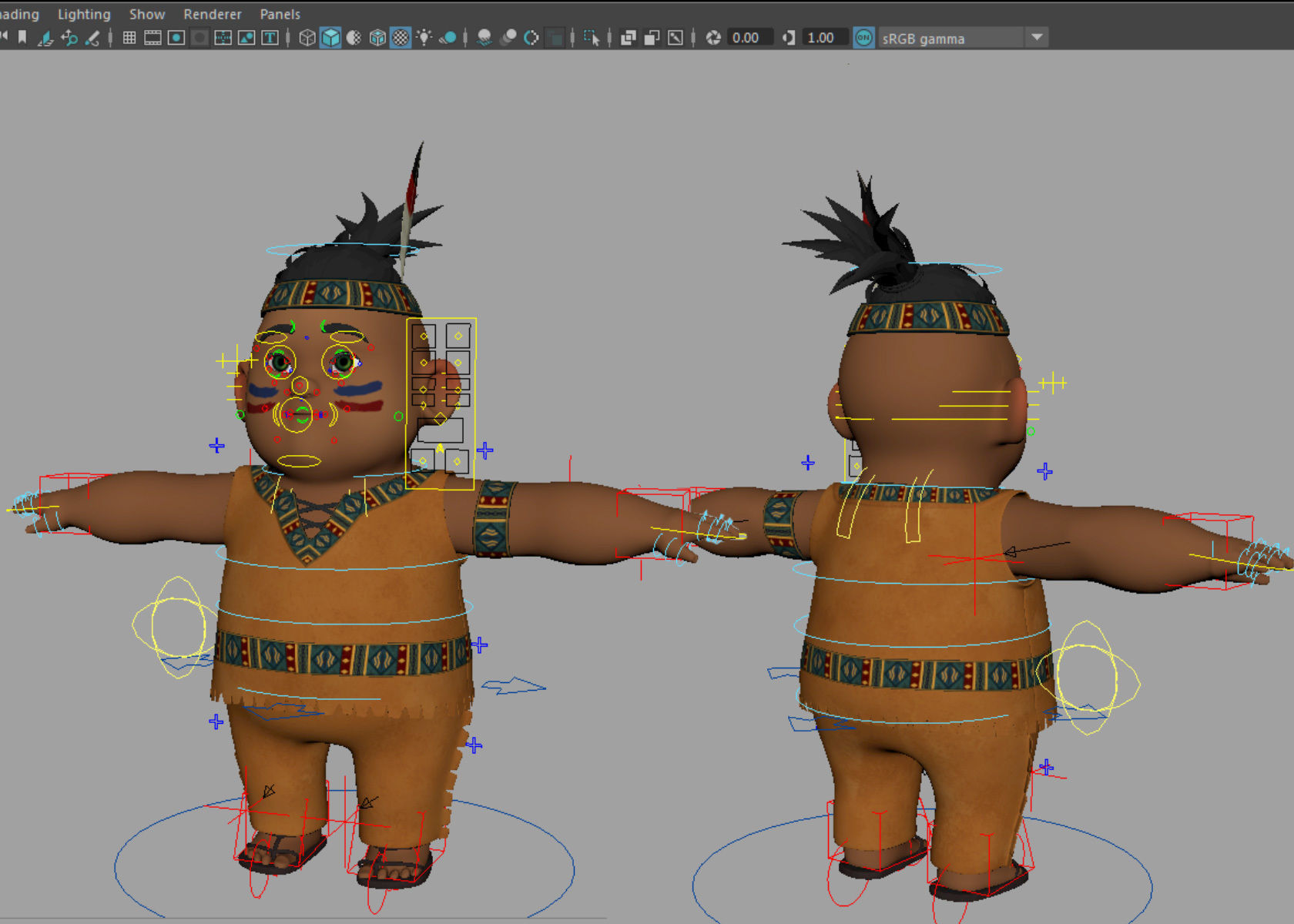
Task: Toggle the Film Gate overlay
Action: [153, 38]
